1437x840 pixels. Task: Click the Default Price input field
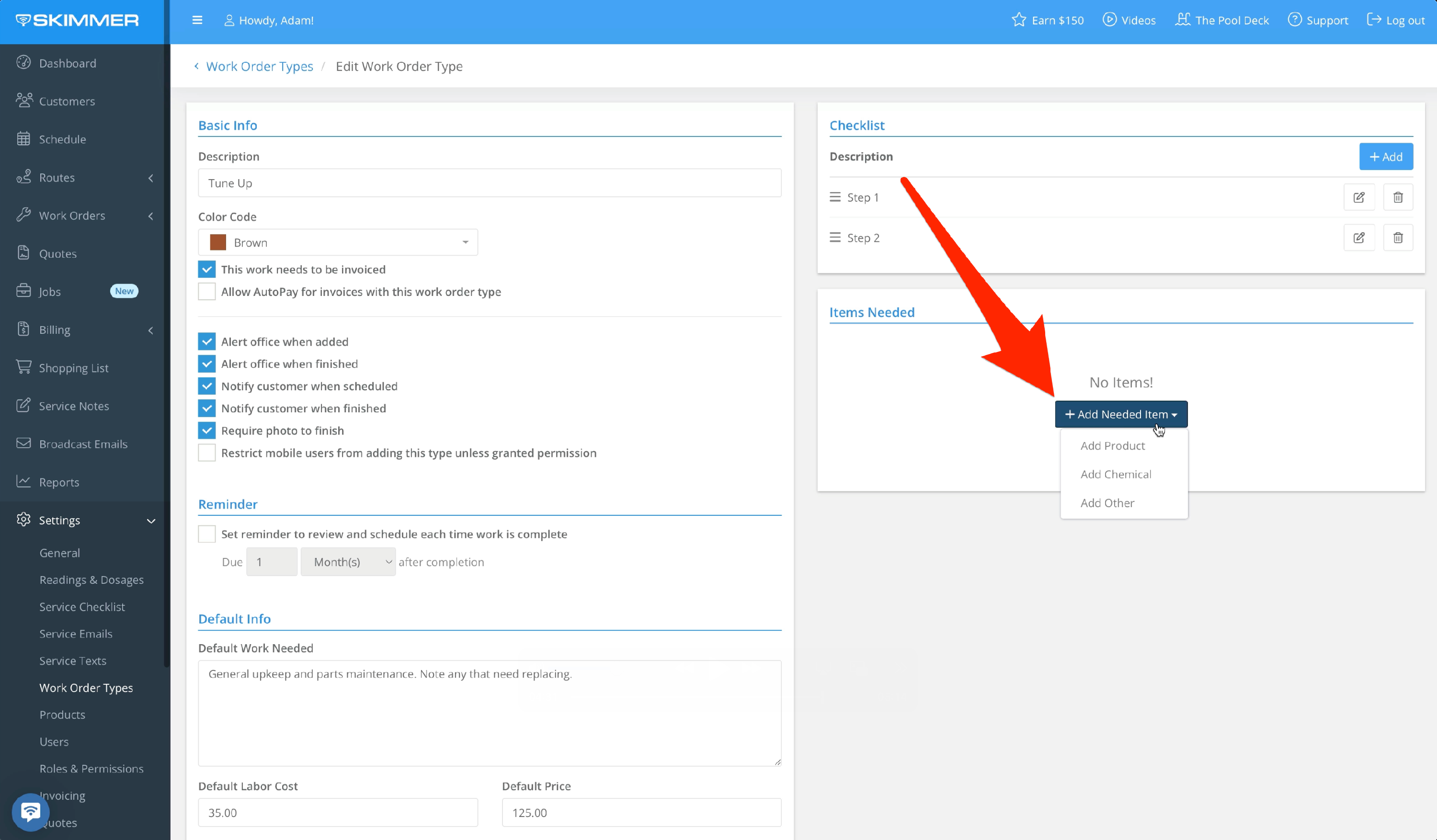(x=641, y=813)
